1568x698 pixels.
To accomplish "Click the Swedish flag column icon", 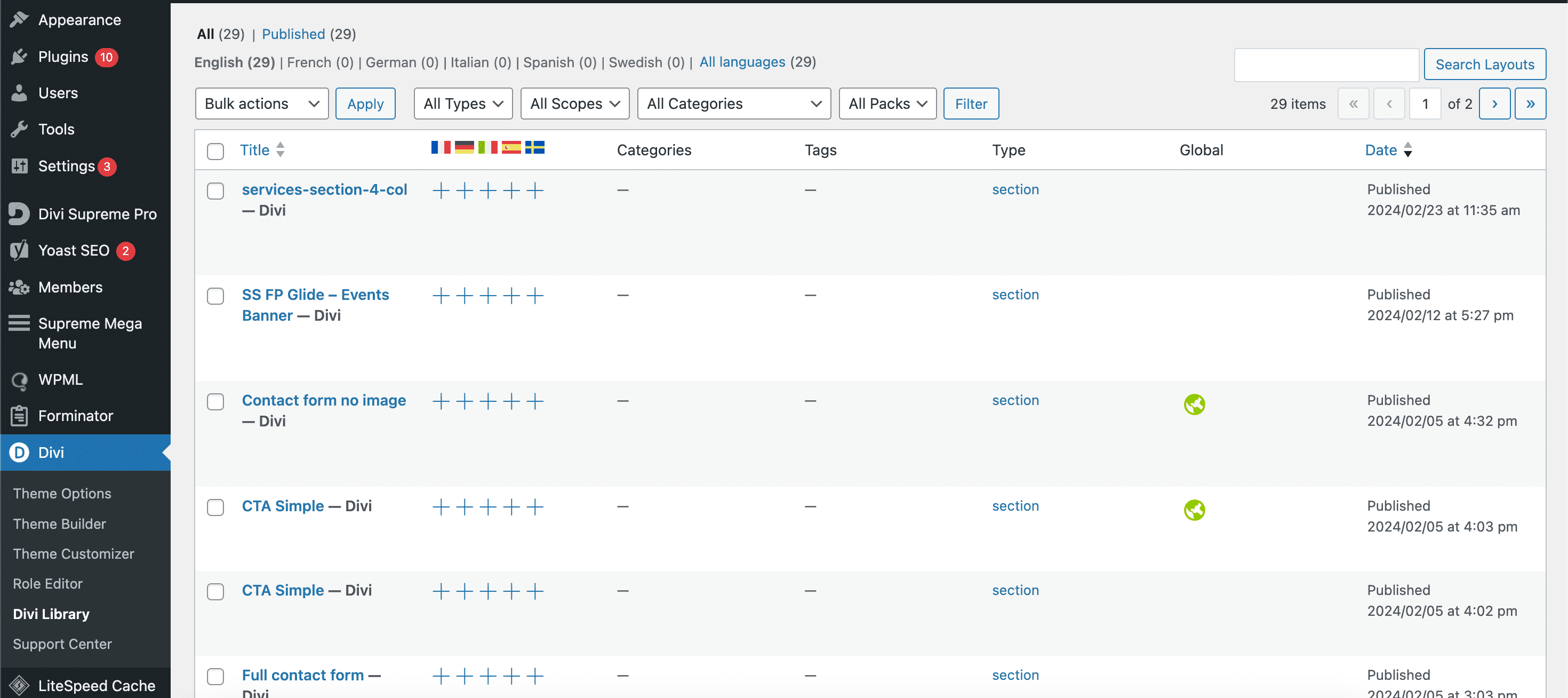I will 535,147.
